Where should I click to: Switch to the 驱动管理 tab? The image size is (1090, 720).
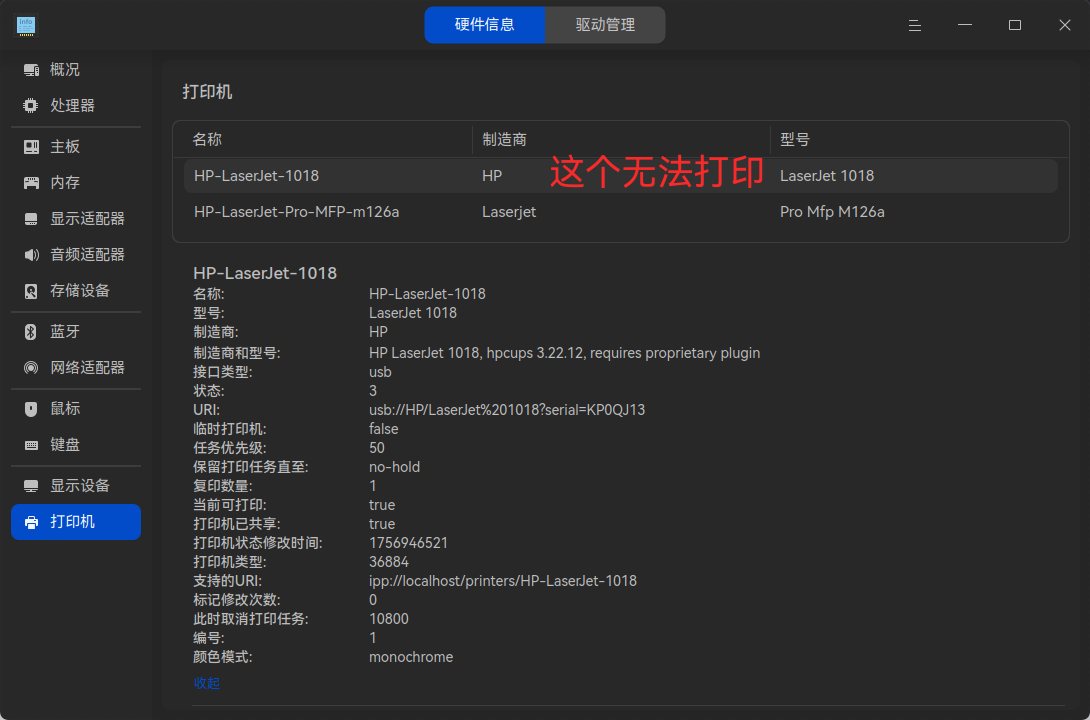[605, 25]
